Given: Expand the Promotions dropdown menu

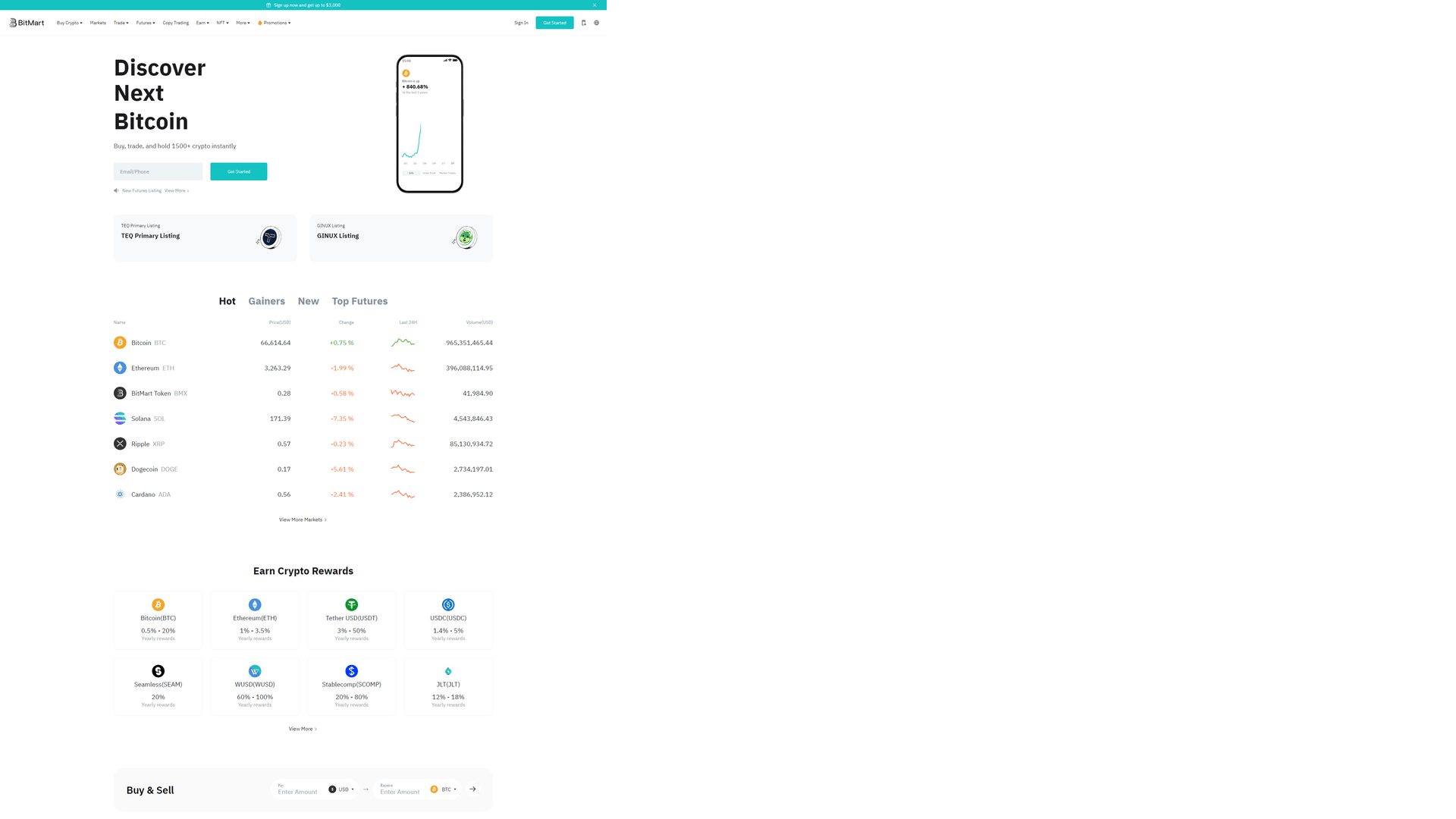Looking at the screenshot, I should (277, 23).
